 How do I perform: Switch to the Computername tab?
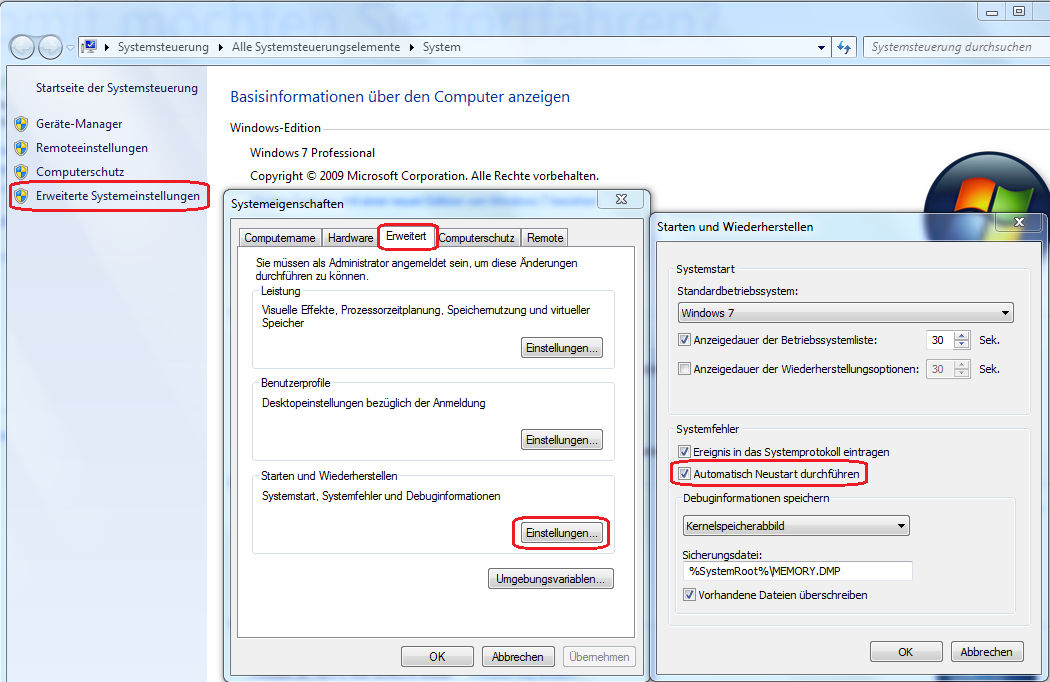click(x=280, y=238)
